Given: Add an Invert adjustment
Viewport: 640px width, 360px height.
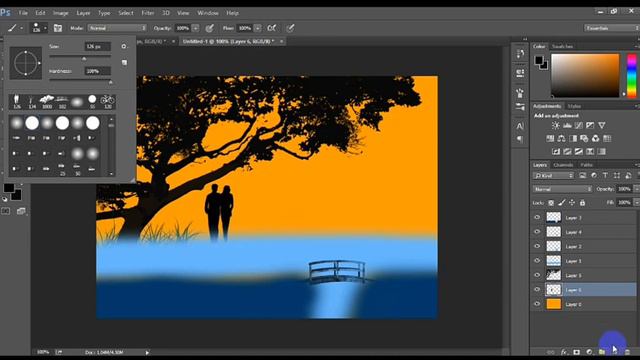Looking at the screenshot, I should tap(556, 152).
